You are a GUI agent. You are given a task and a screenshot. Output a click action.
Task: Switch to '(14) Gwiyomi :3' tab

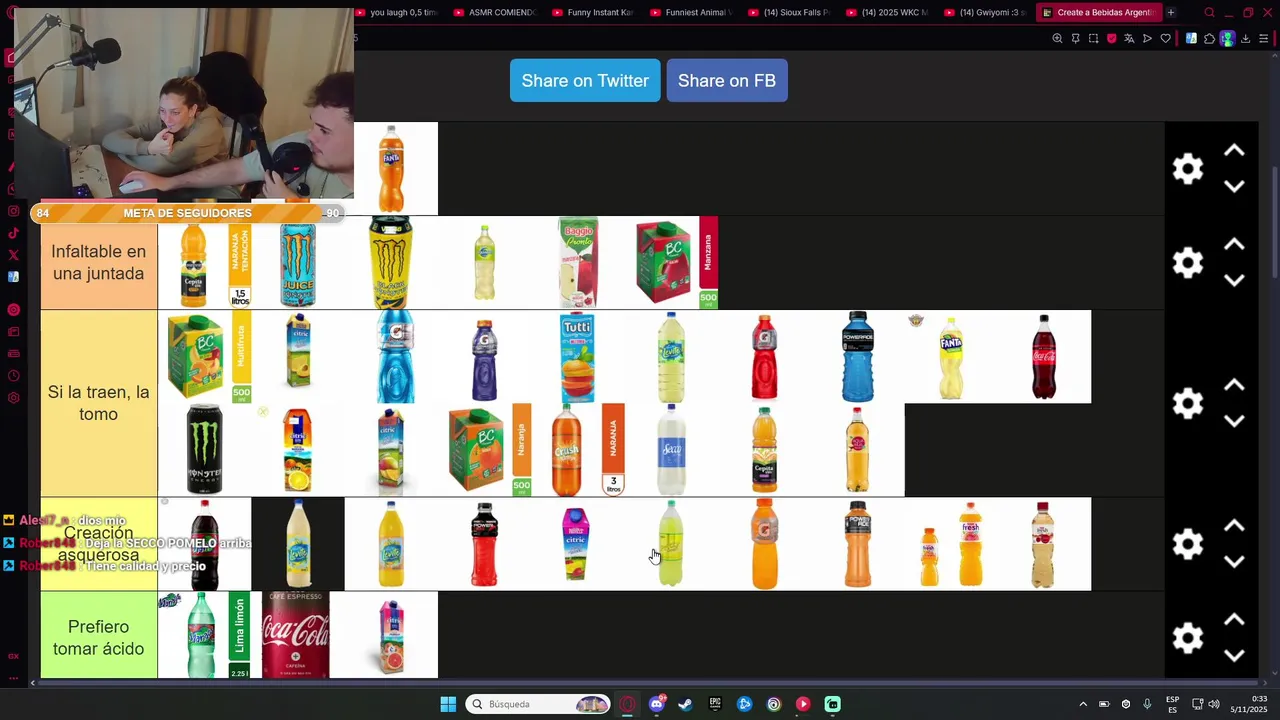click(x=985, y=13)
